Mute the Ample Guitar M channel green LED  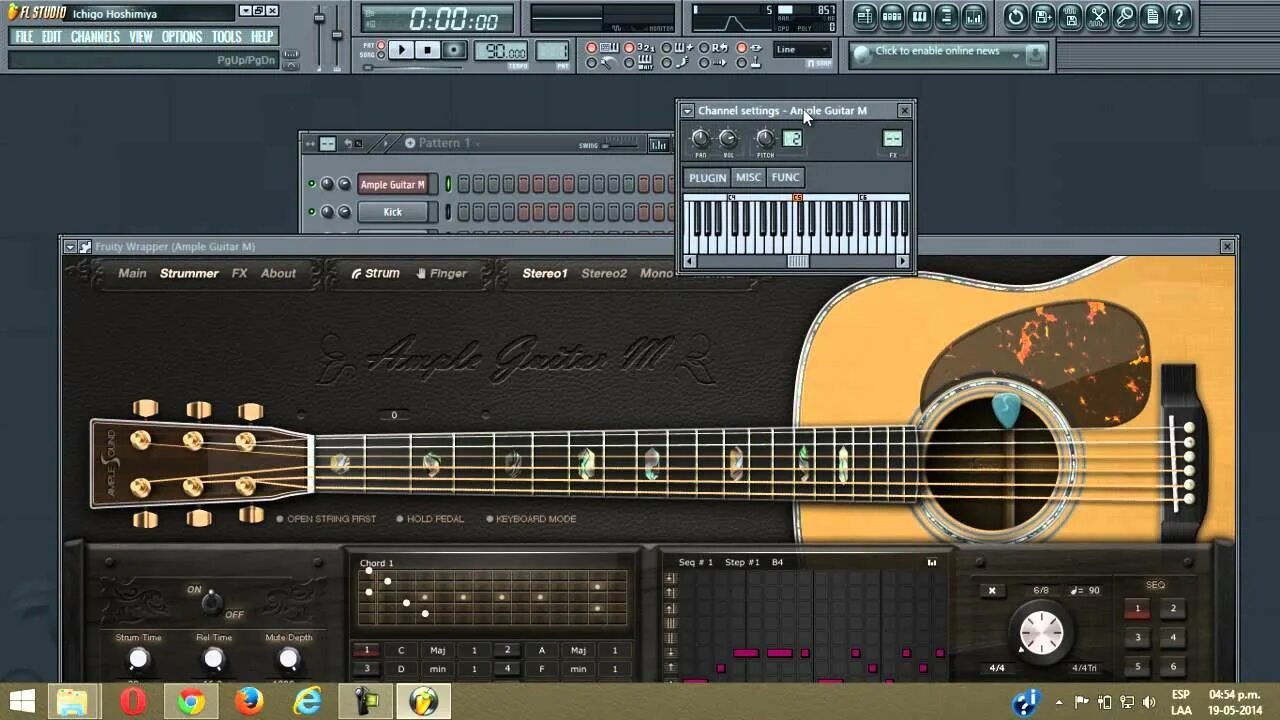311,184
